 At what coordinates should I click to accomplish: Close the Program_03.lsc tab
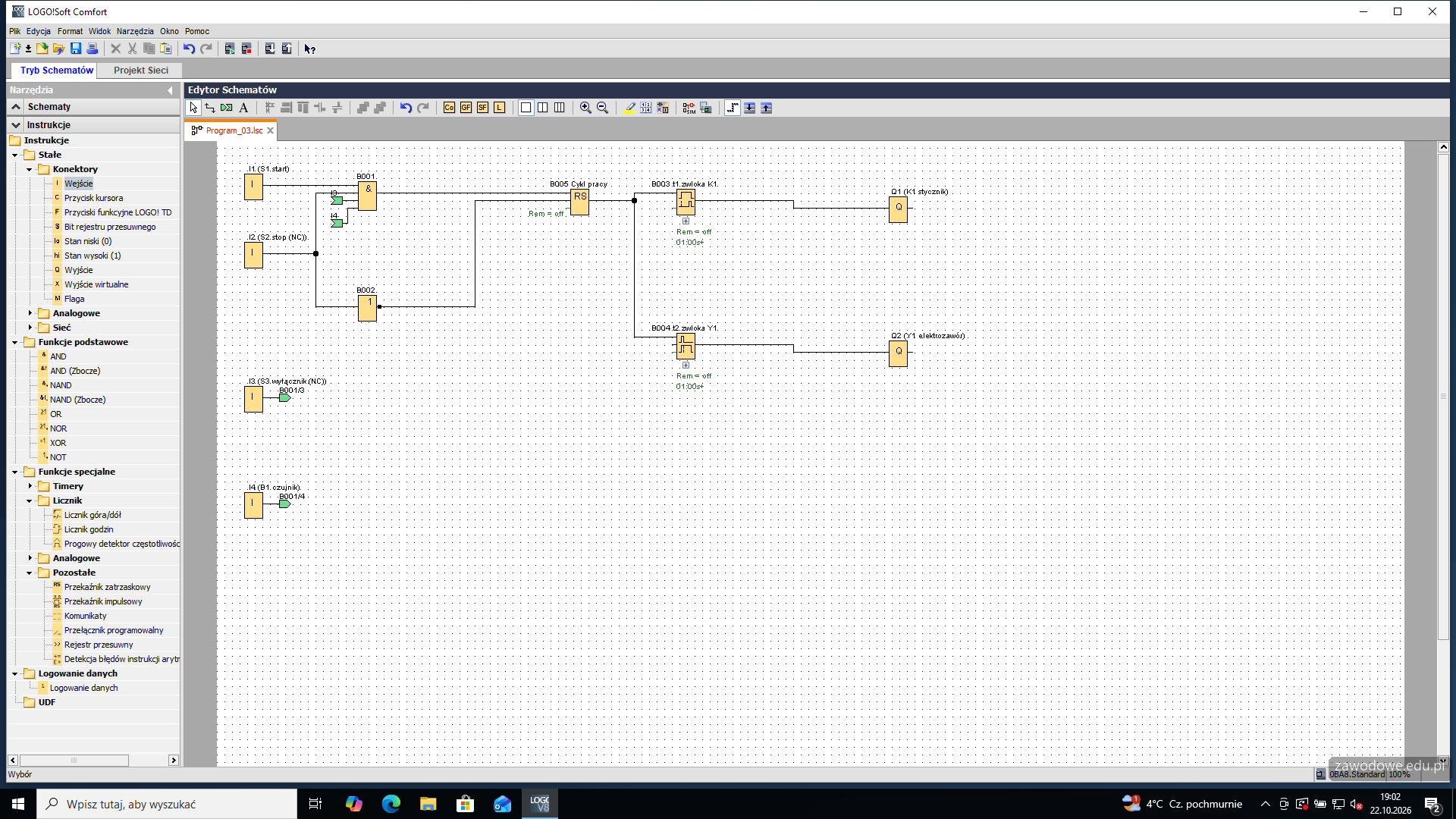(270, 130)
